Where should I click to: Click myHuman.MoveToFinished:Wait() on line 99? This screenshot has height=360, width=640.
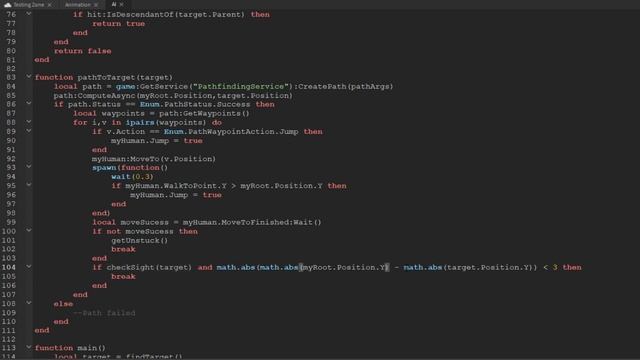252,222
